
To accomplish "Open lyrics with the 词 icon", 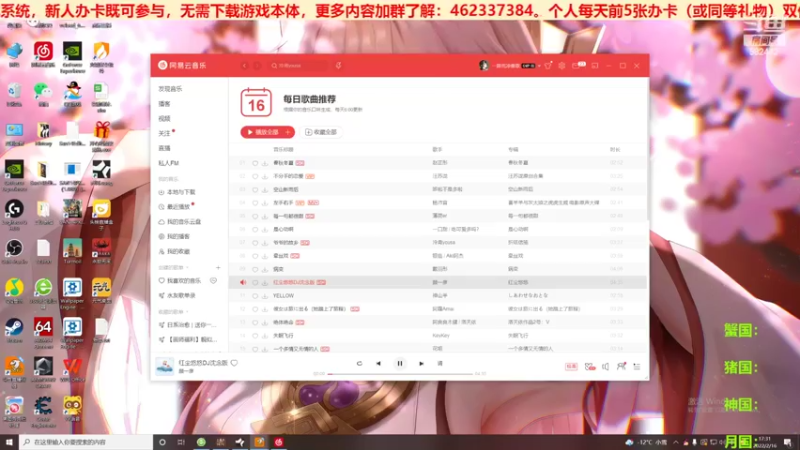I will click(440, 364).
